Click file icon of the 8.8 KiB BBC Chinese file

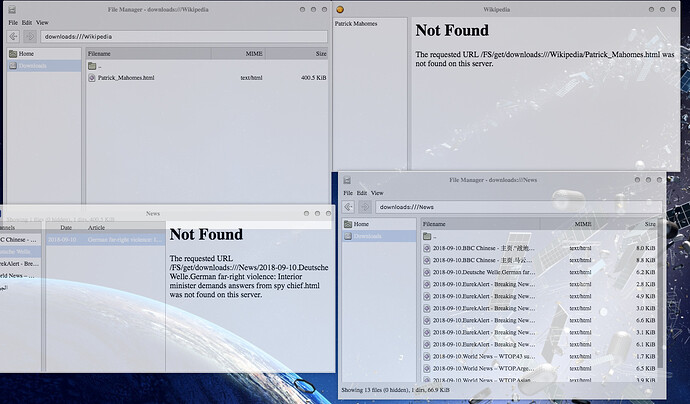[426, 260]
